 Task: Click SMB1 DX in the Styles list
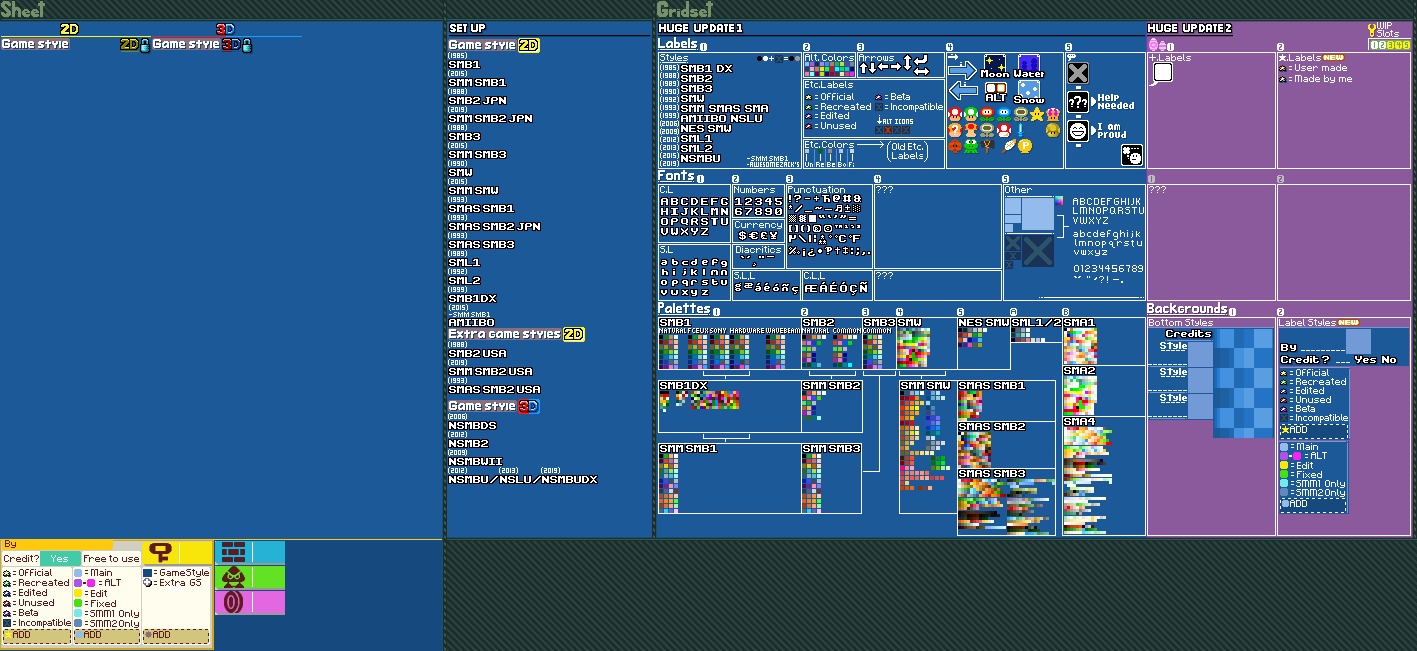(706, 68)
